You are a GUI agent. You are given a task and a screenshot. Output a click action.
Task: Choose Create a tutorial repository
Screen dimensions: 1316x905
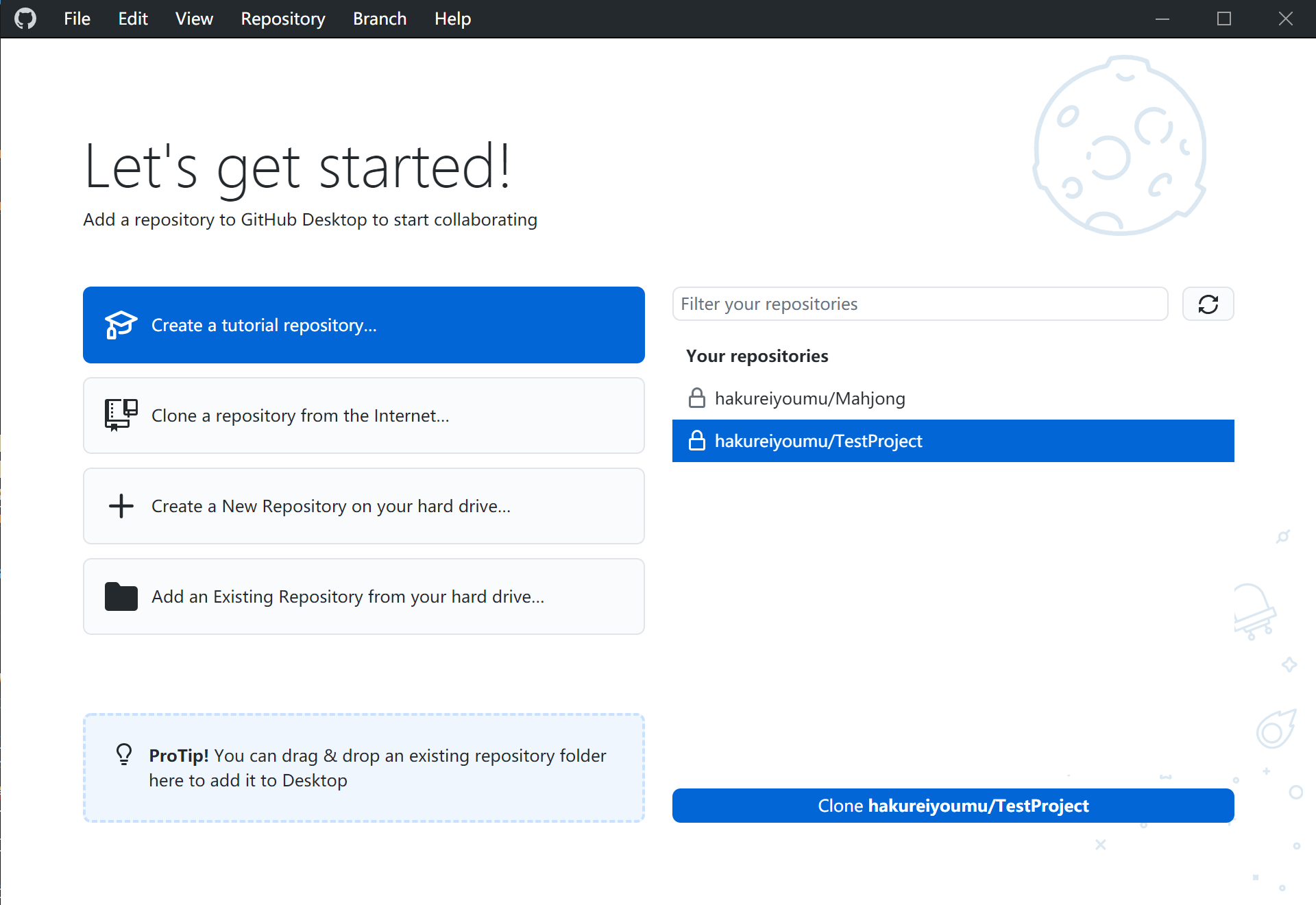tap(363, 325)
